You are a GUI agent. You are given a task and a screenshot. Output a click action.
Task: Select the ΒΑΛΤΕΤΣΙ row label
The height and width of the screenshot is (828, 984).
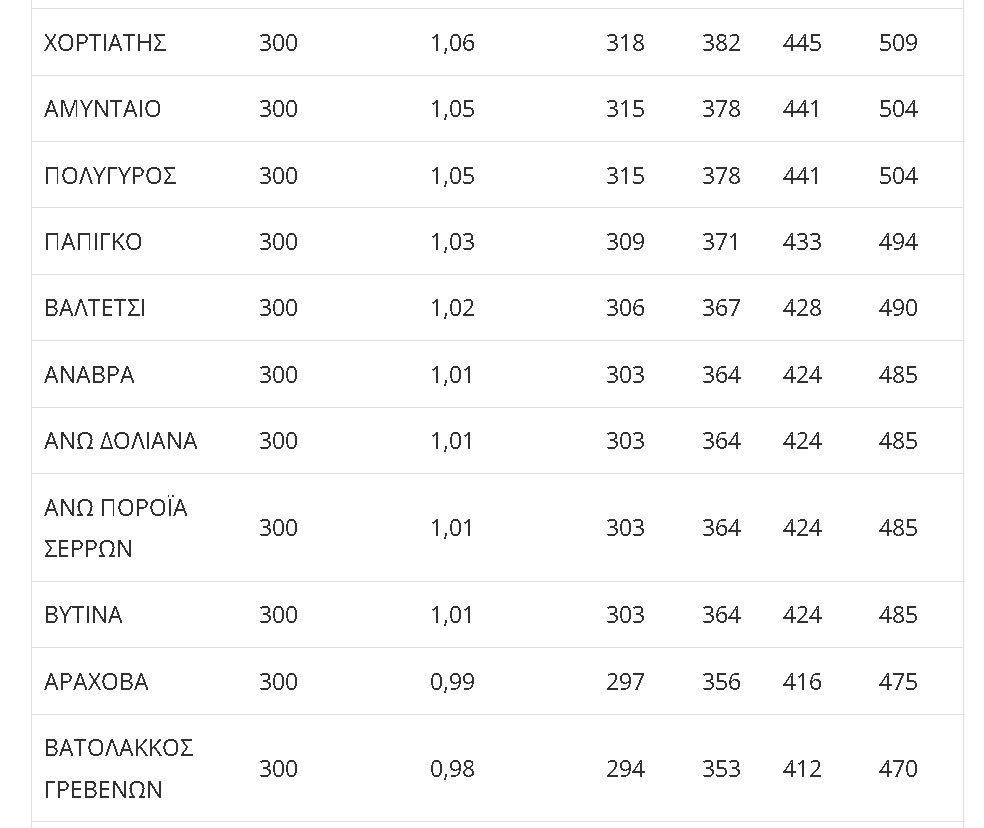pyautogui.click(x=94, y=308)
